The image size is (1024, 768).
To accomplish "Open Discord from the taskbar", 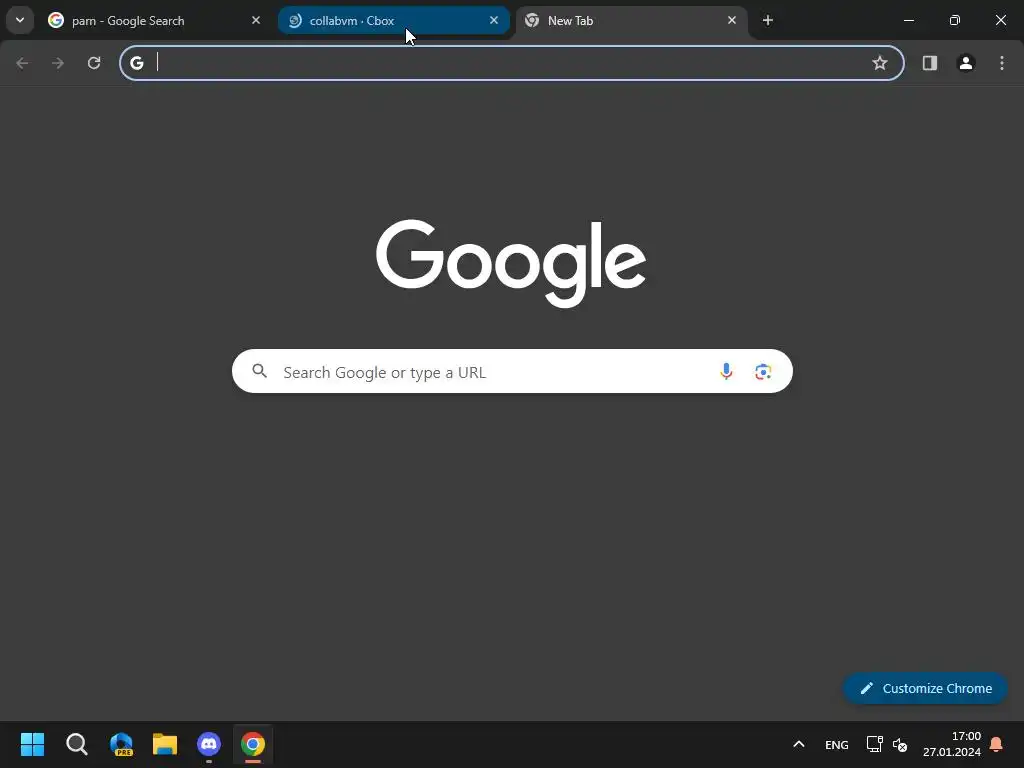I will pyautogui.click(x=209, y=744).
